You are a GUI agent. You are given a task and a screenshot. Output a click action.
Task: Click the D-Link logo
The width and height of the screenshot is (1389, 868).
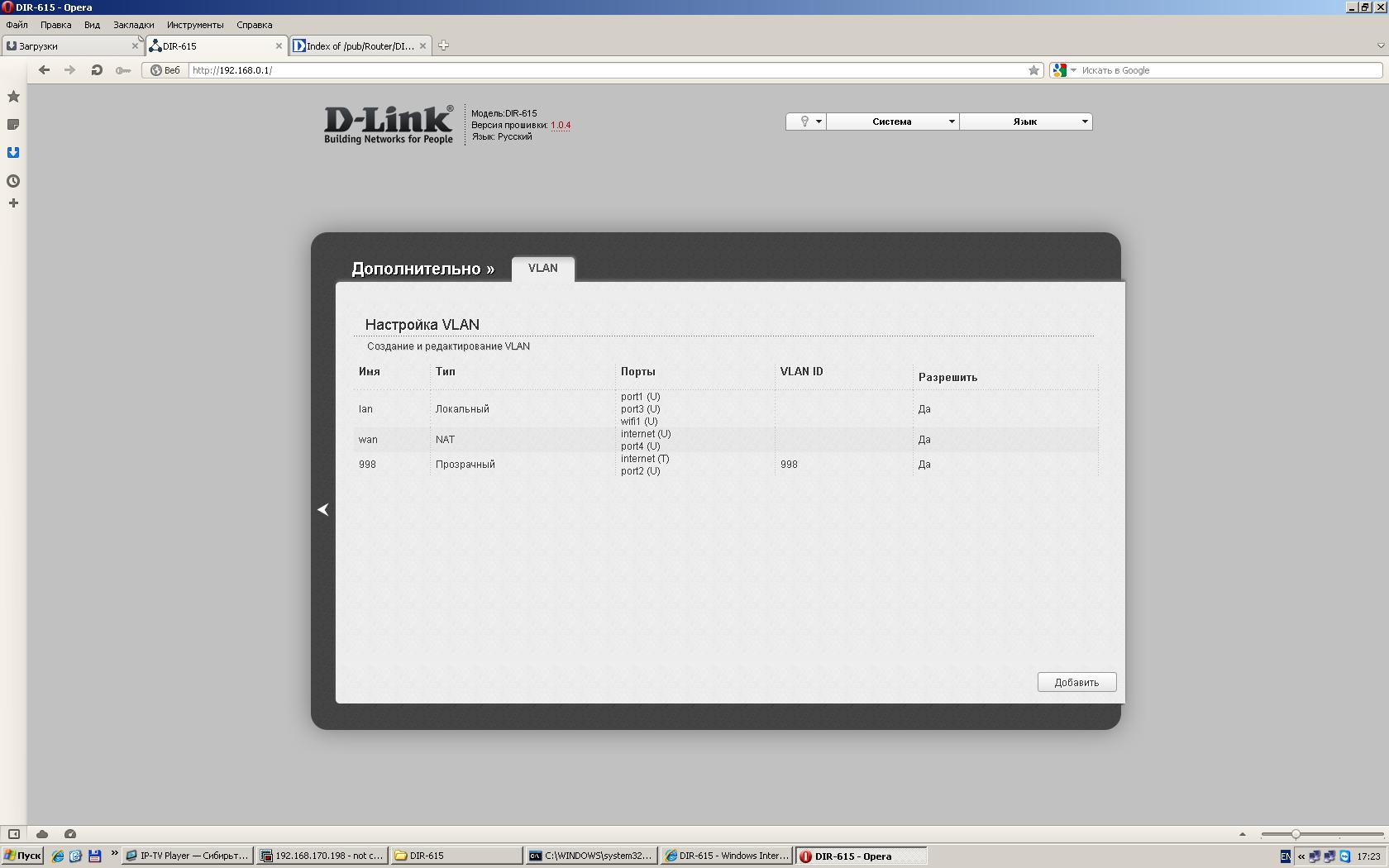(389, 124)
